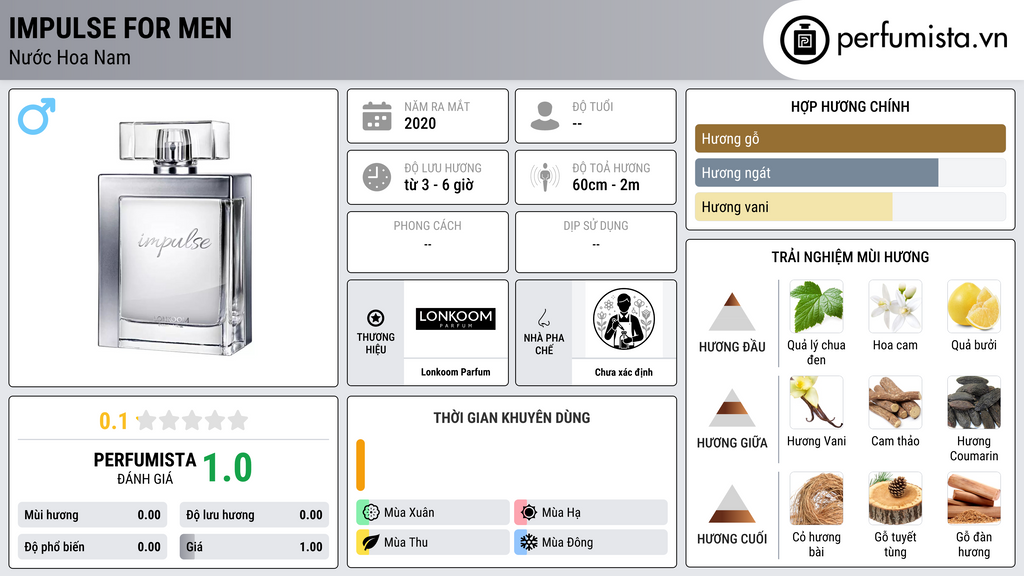1024x576 pixels.
Task: Select the Quả bưởi note image
Action: (x=974, y=307)
